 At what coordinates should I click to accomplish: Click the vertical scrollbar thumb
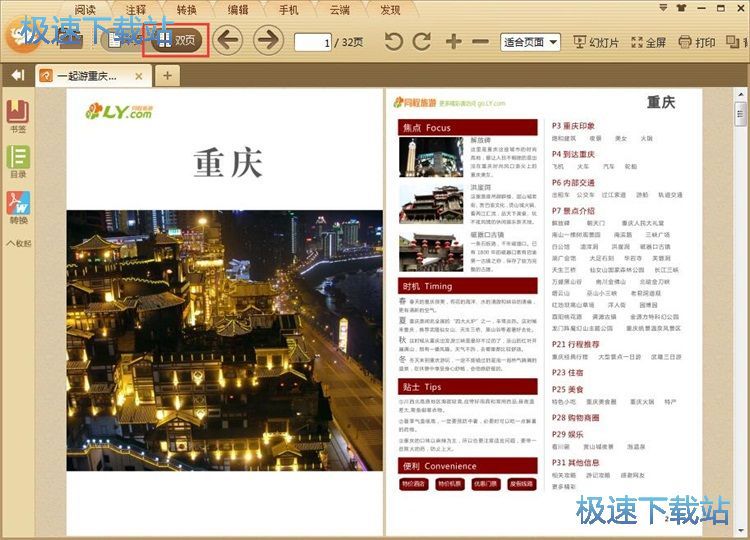click(x=740, y=114)
